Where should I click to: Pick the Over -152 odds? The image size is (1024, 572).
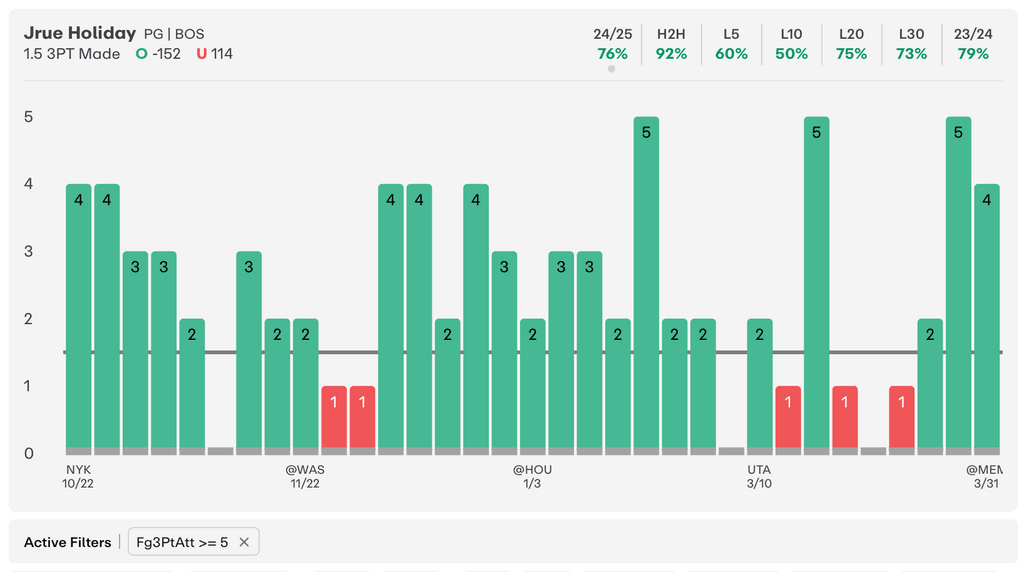(x=158, y=54)
